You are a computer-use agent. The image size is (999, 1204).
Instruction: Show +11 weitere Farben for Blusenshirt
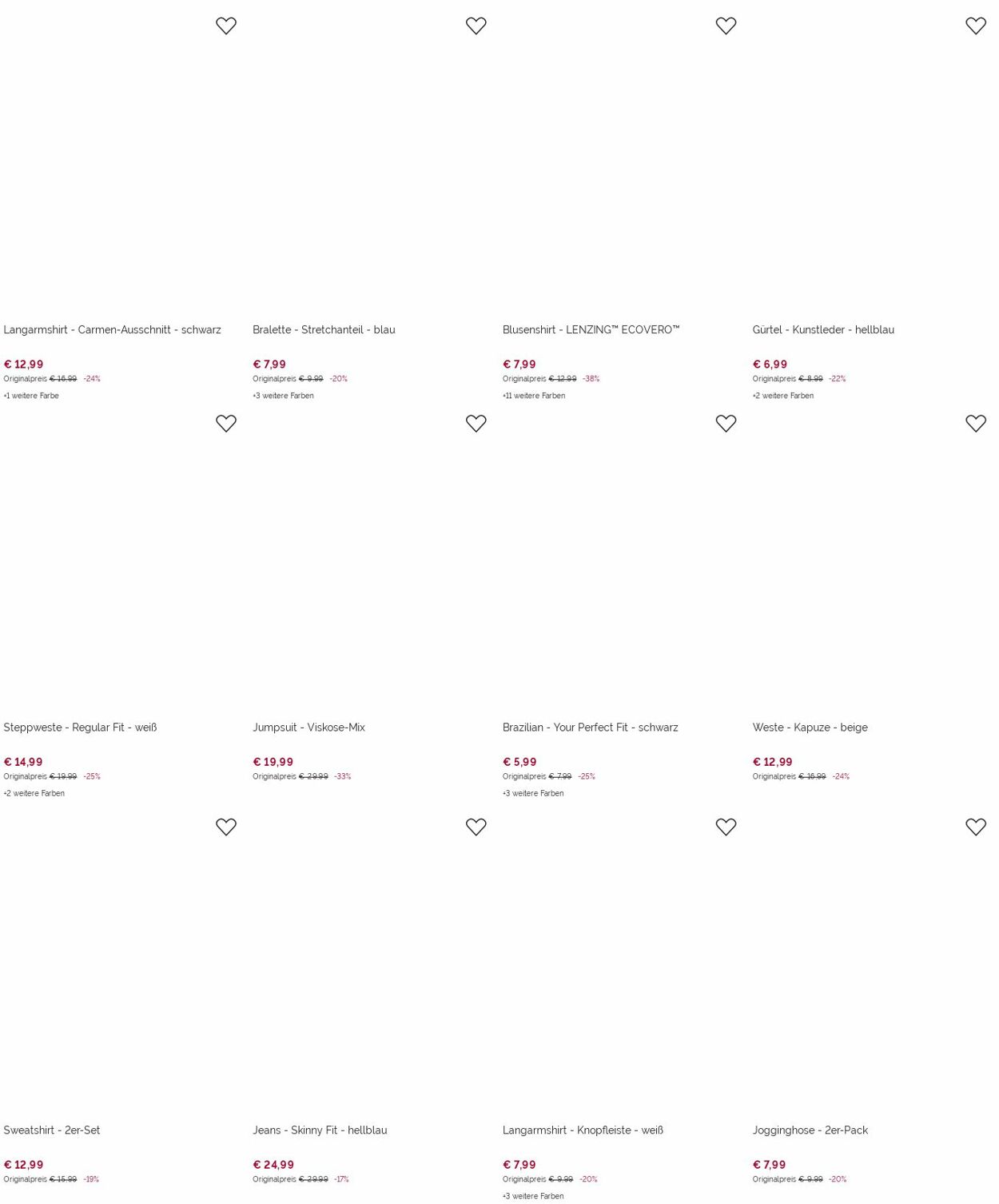534,396
